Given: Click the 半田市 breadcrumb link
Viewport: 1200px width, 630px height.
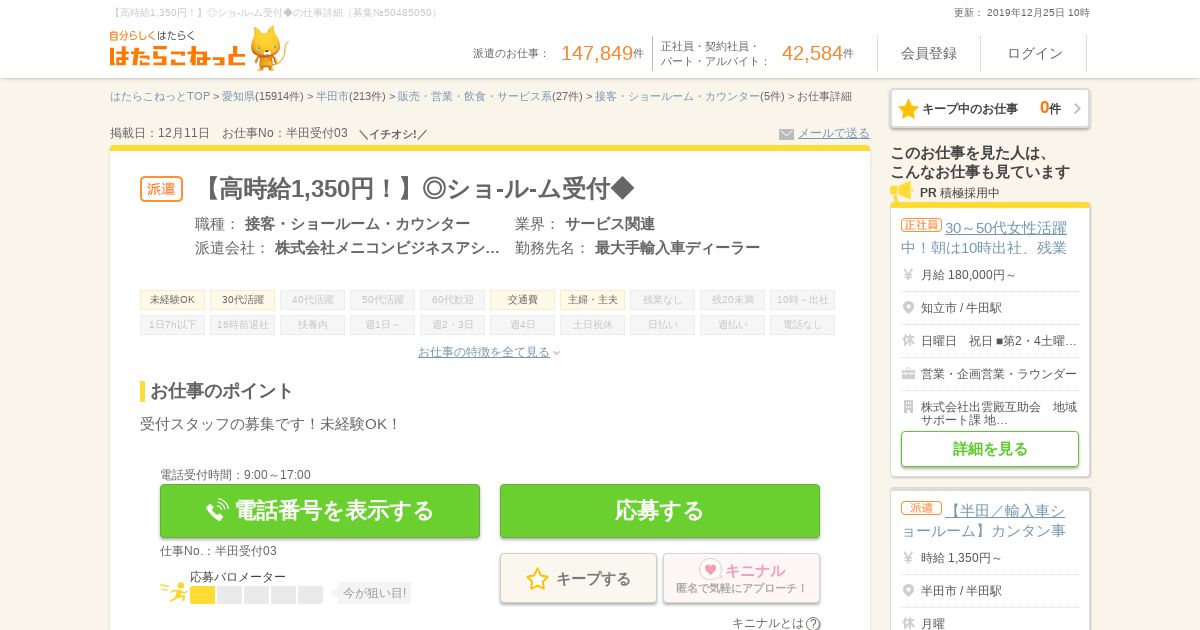Looking at the screenshot, I should pos(333,97).
